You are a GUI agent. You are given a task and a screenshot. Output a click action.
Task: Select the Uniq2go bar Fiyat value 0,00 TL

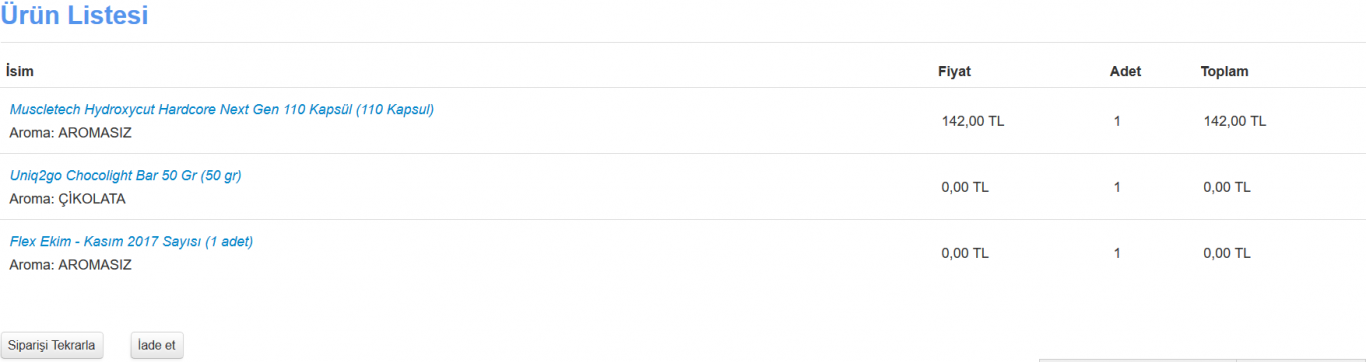[965, 187]
